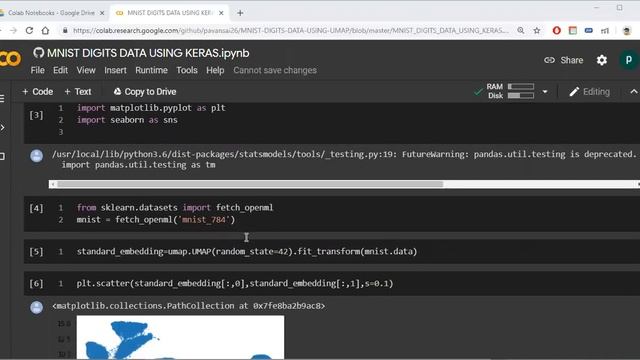Run cell [6] via its execution bracket

(36, 283)
